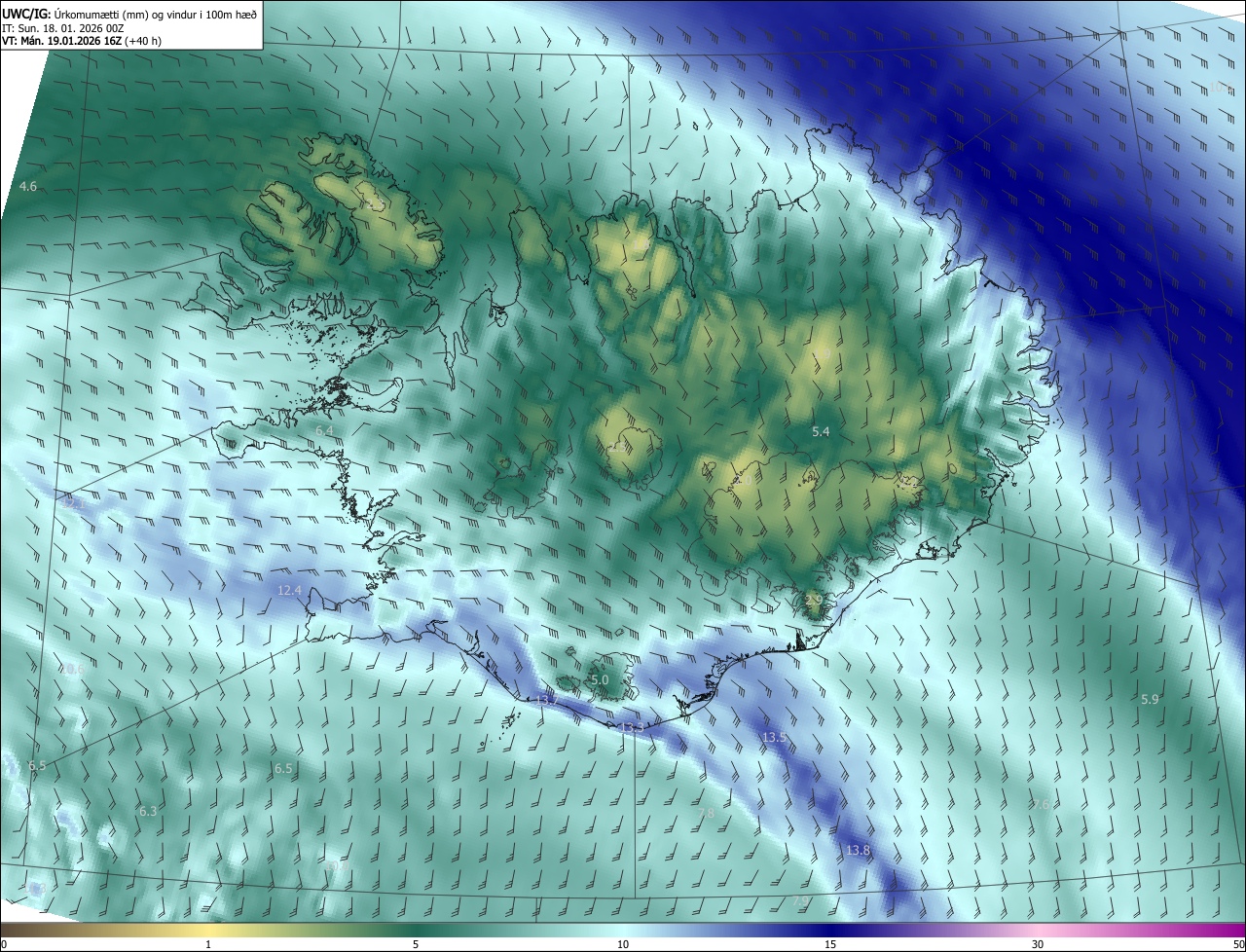
Task: Click the map title line starting 'UWC/IG: Úrkomumætti (mm)'
Action: tap(129, 13)
